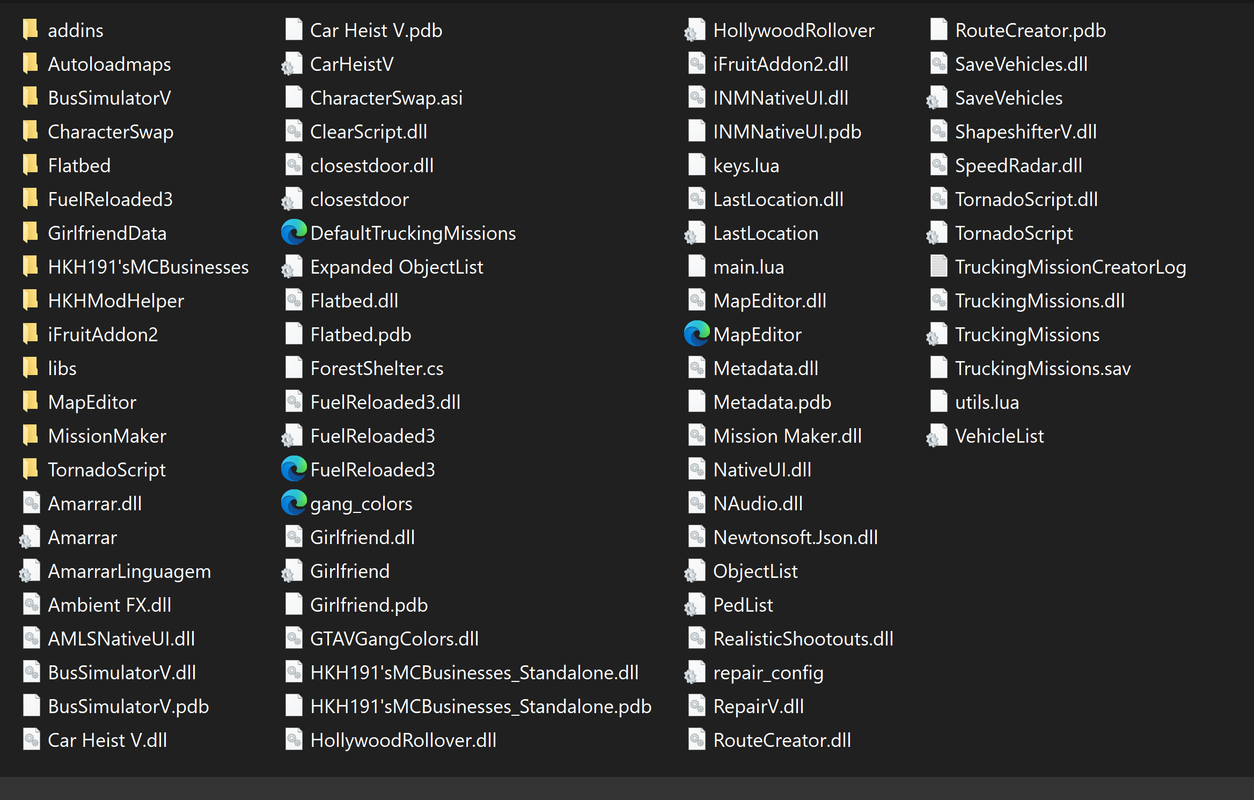The height and width of the screenshot is (800, 1254).
Task: Select AMLSNativeUI.dll
Action: [x=109, y=638]
